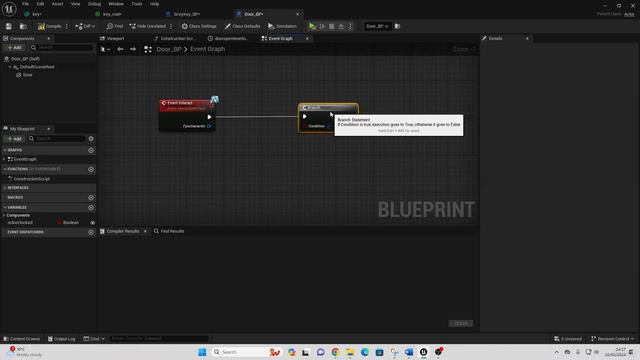Close the Compiler Results tab

[145, 231]
